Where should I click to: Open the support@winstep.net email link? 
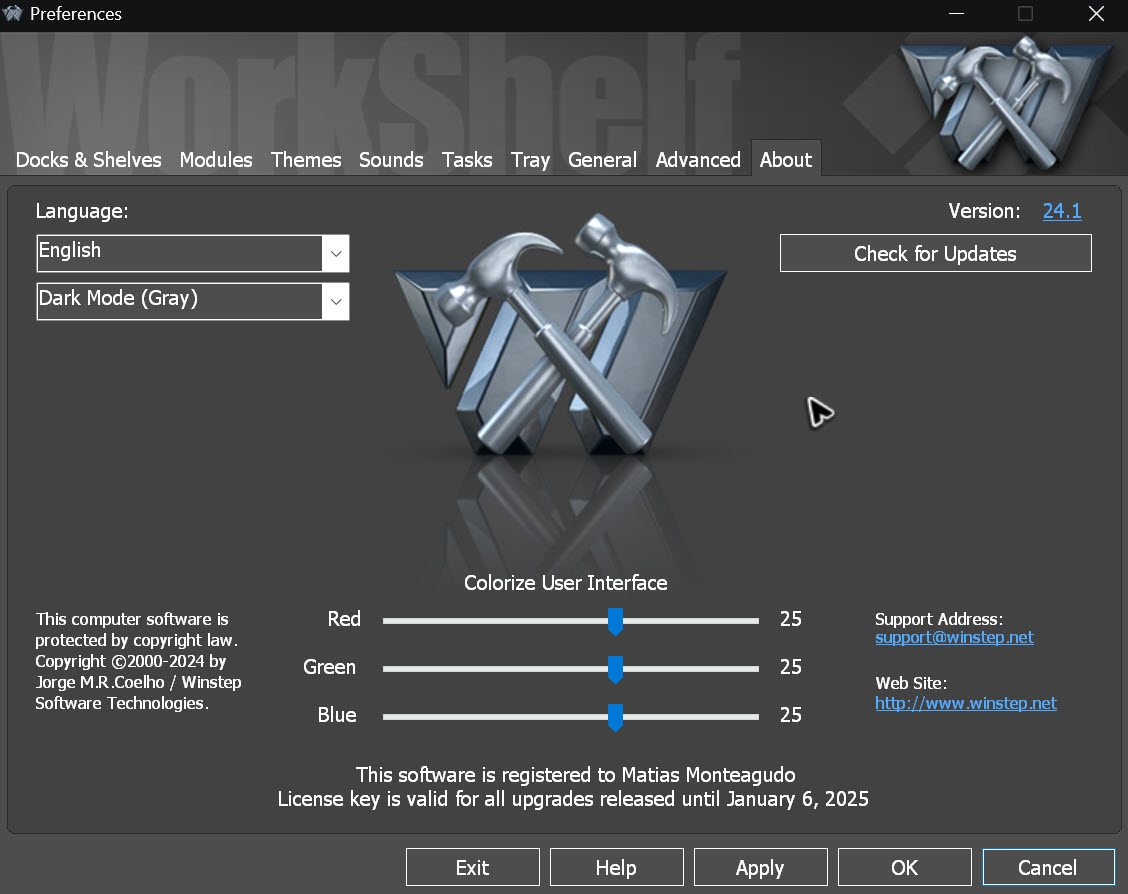tap(954, 638)
